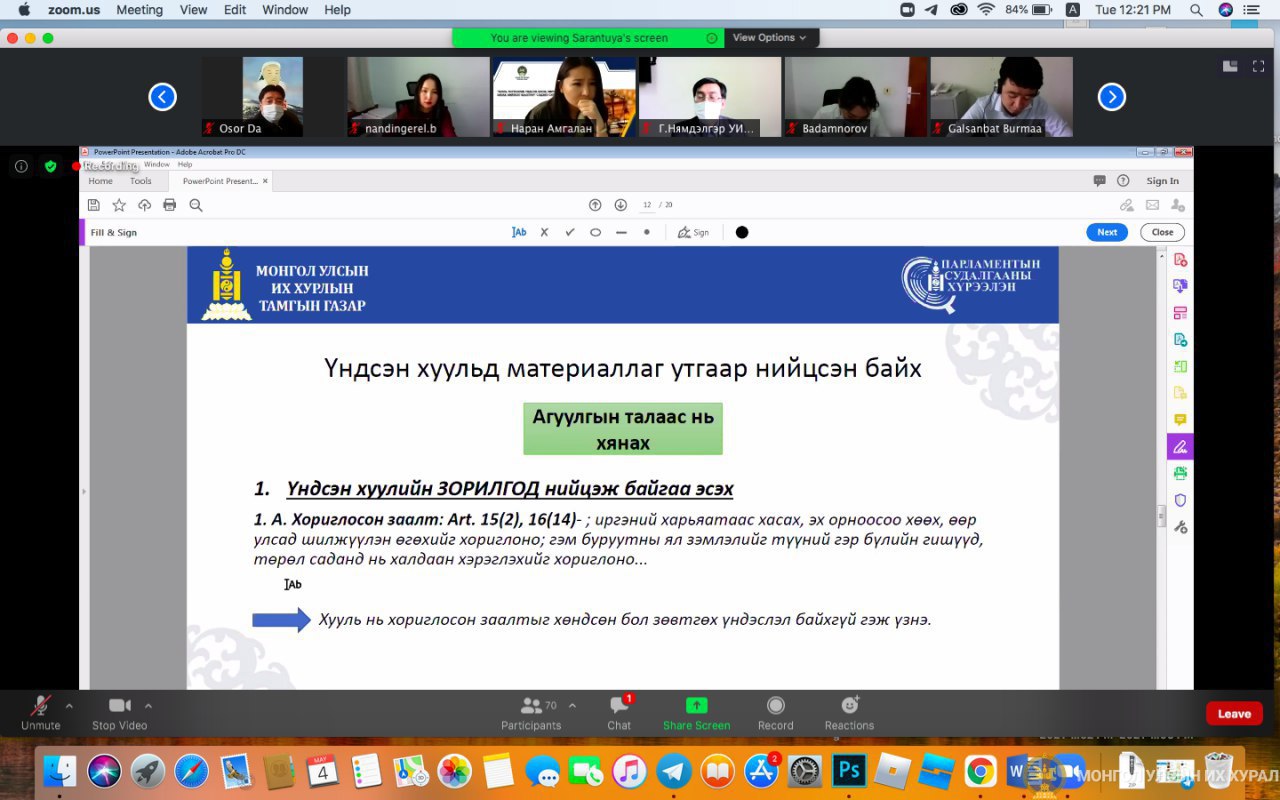
Task: Select the checkmark fill tool
Action: pos(570,232)
